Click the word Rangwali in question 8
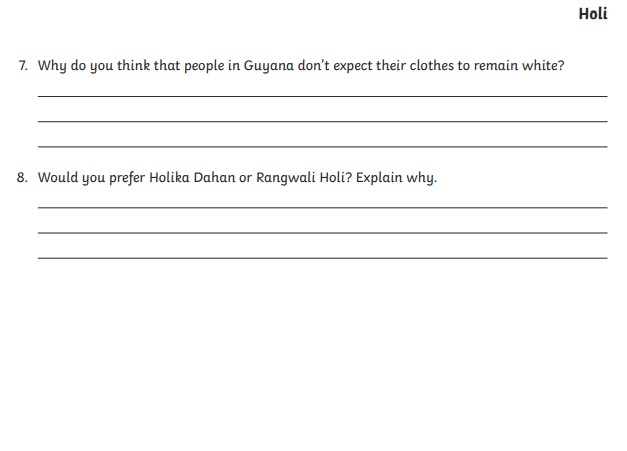This screenshot has width=627, height=451. 284,178
